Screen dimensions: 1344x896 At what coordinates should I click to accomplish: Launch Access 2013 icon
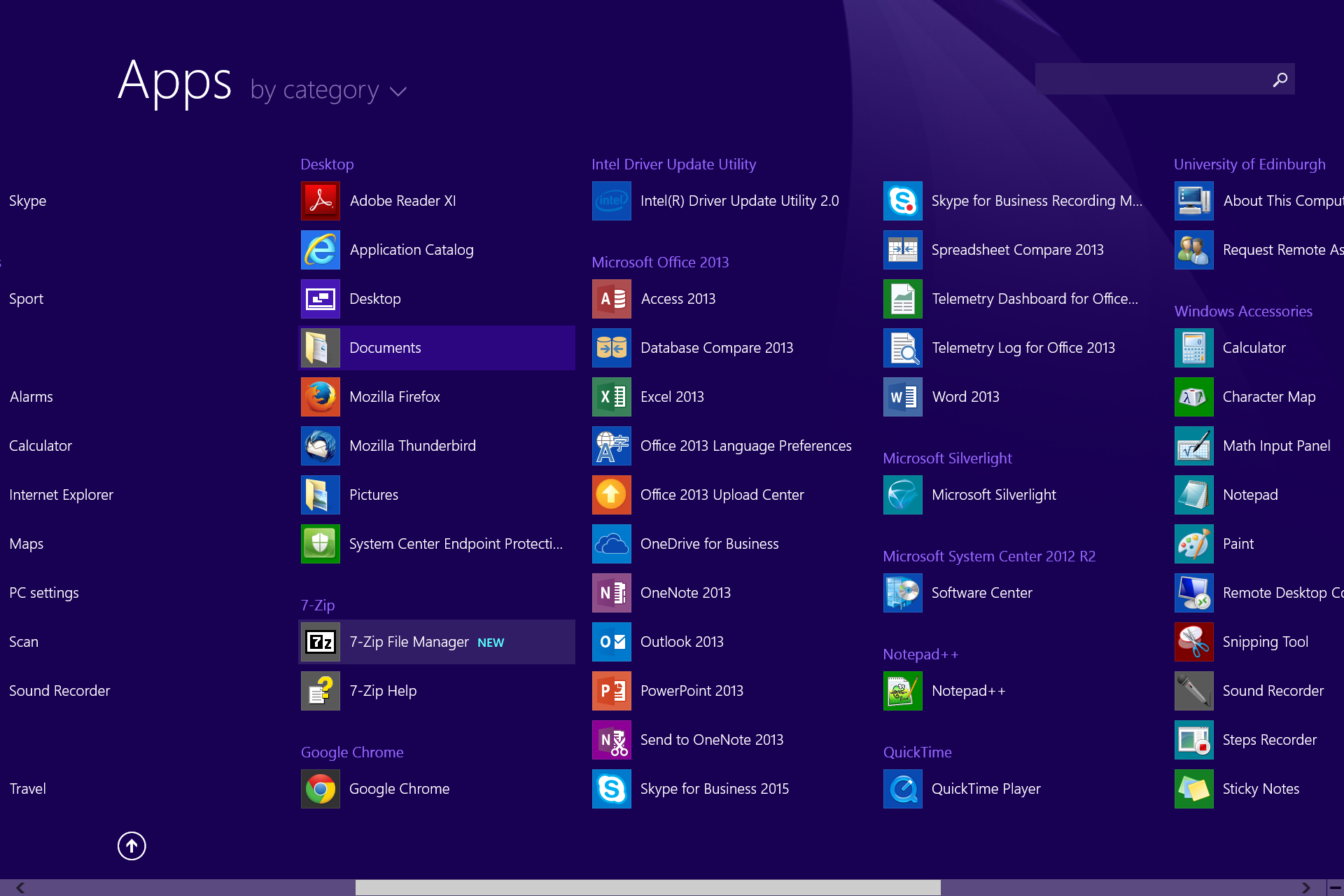[x=611, y=299]
